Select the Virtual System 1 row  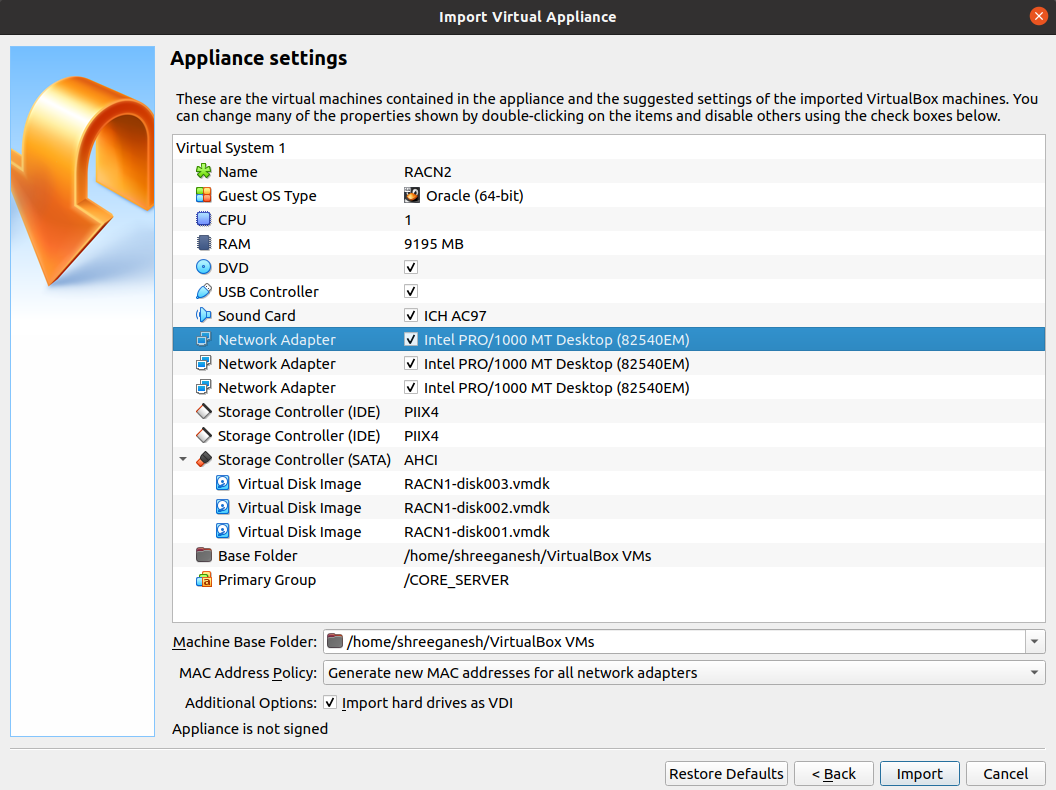(x=609, y=147)
